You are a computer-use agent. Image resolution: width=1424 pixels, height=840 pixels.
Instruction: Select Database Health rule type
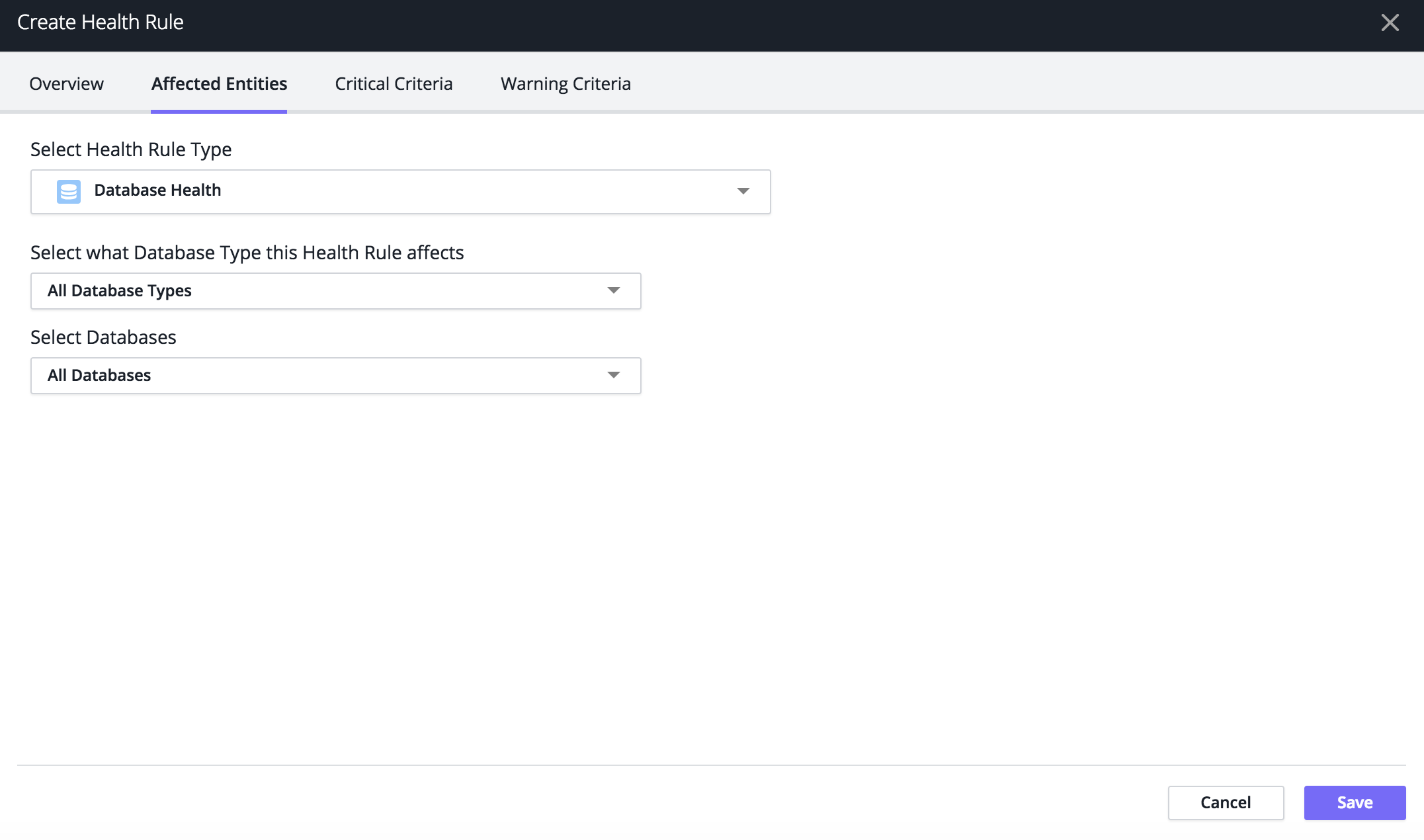pyautogui.click(x=400, y=190)
